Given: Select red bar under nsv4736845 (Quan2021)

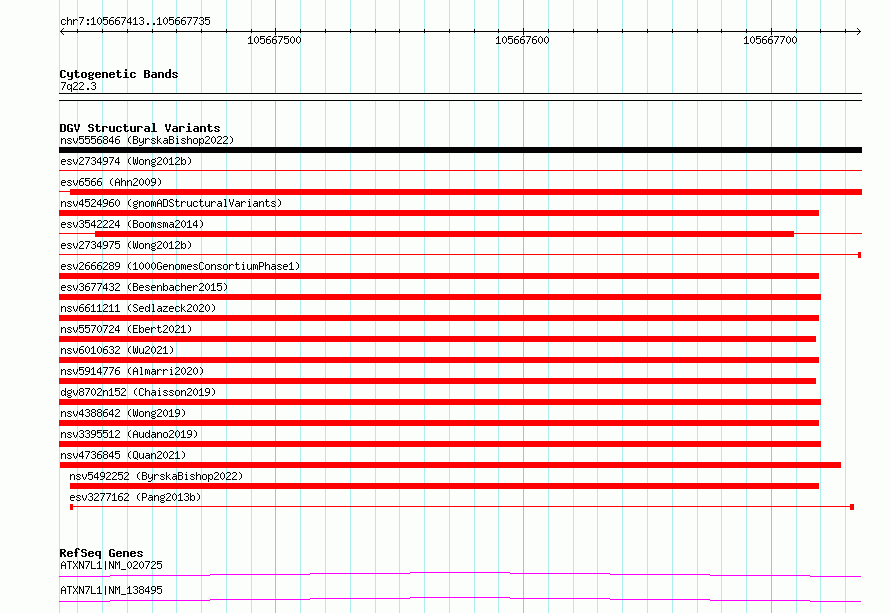Looking at the screenshot, I should point(450,465).
